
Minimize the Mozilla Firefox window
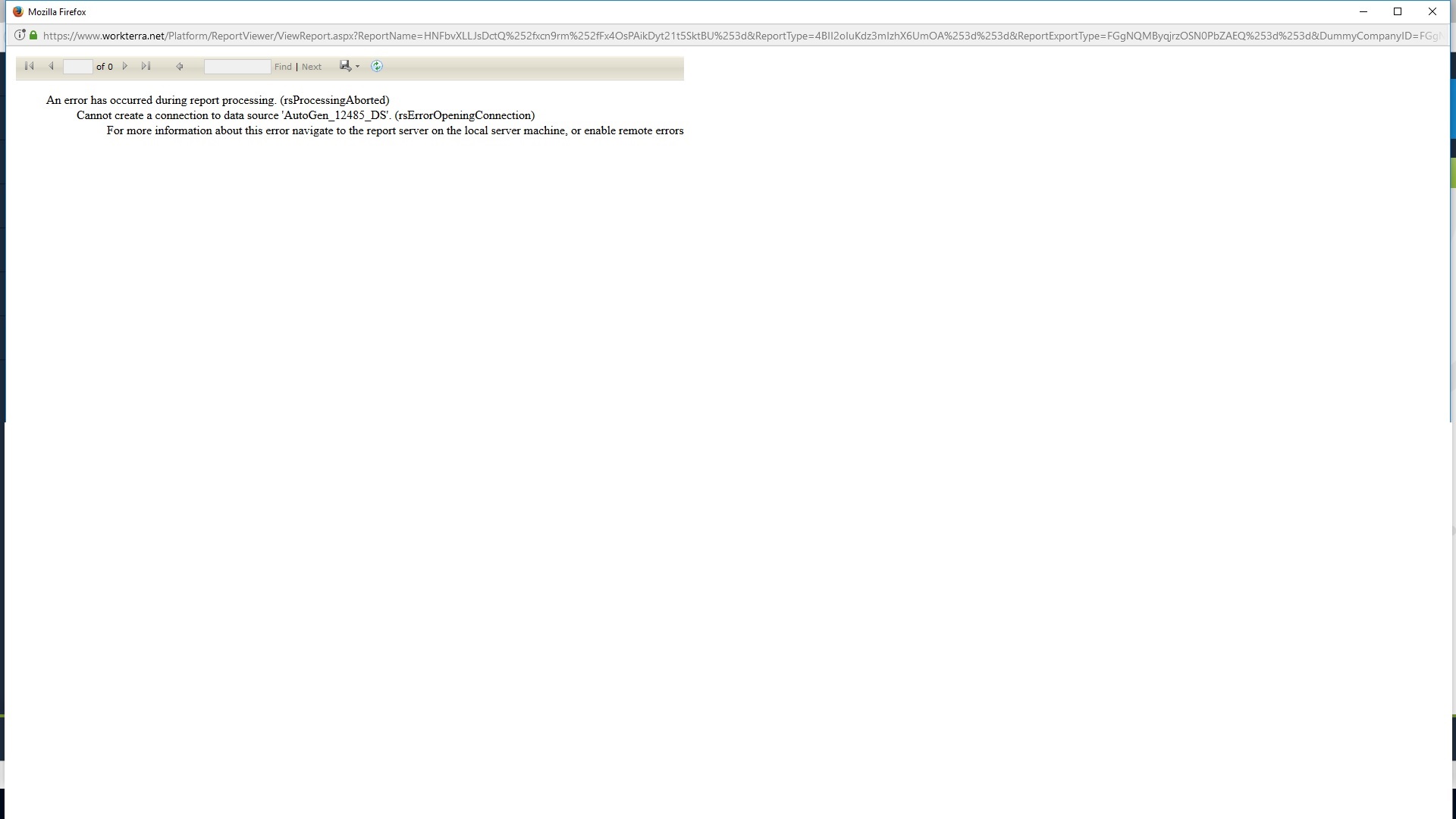[x=1363, y=11]
